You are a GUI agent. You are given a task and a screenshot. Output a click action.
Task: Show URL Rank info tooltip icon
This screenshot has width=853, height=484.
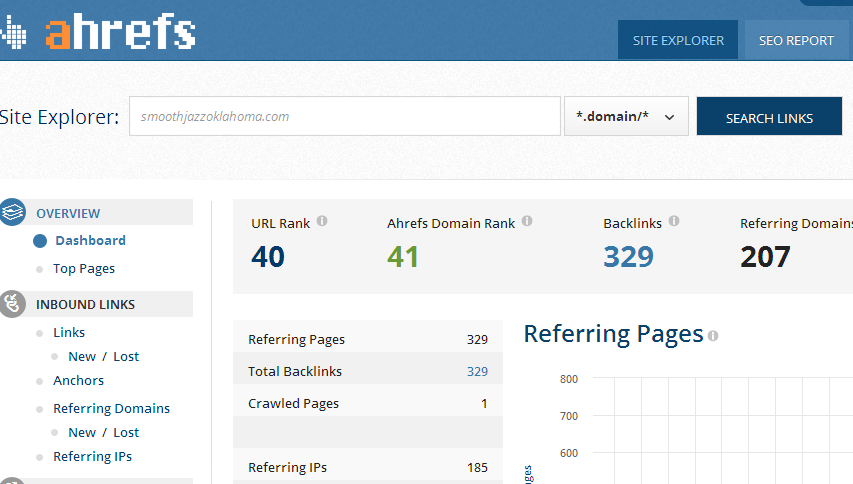click(x=322, y=221)
